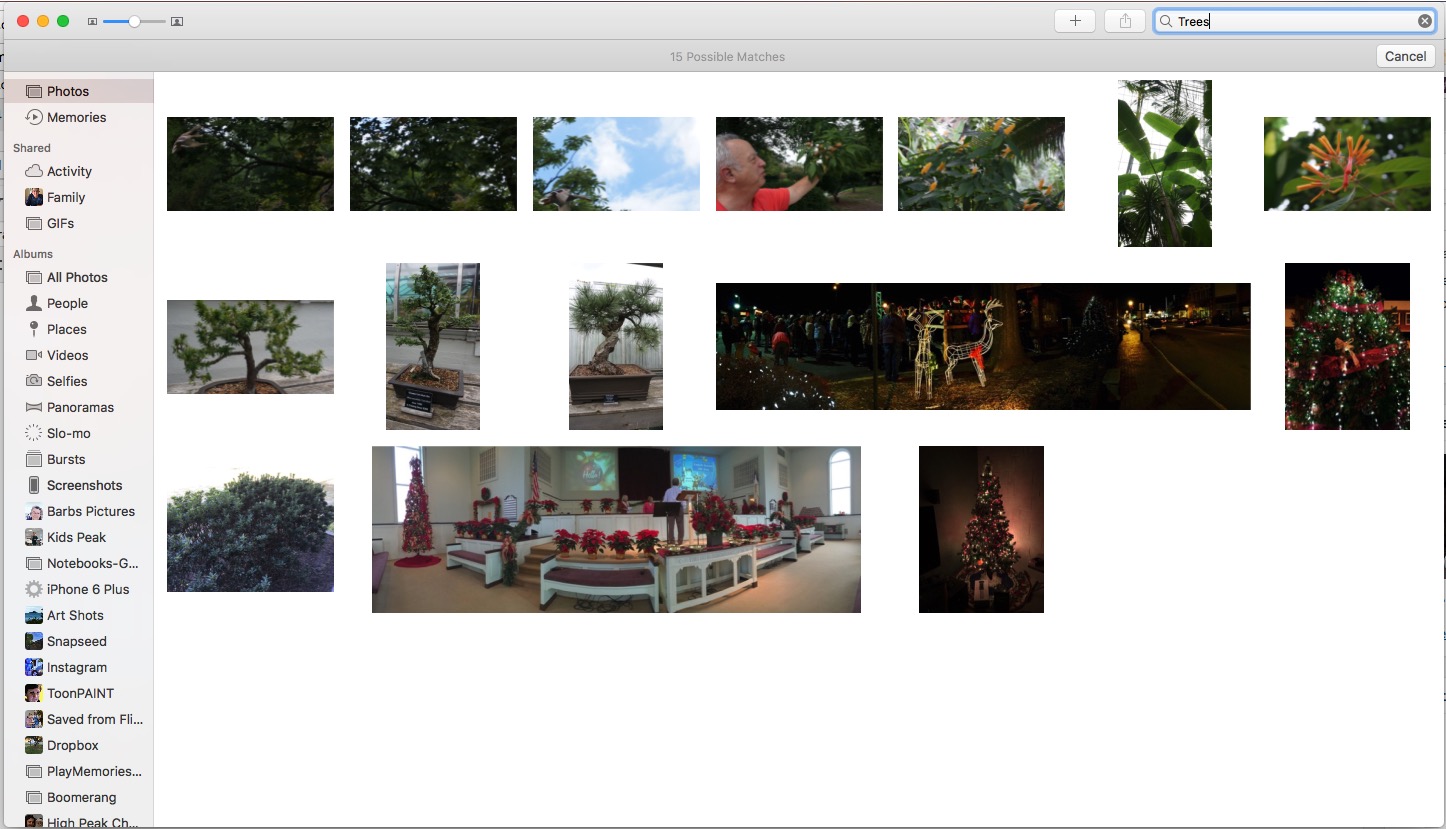Click the share icon in toolbar

(x=1125, y=21)
